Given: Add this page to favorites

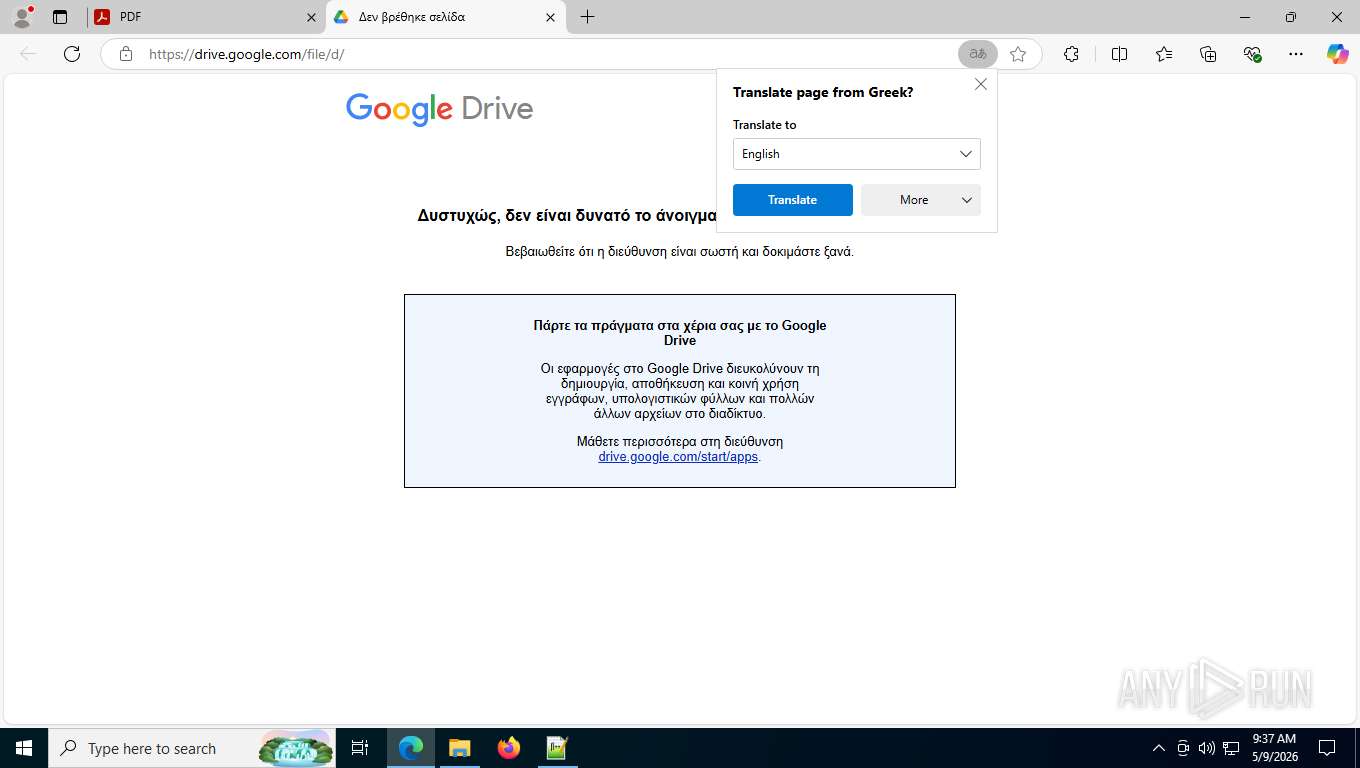Looking at the screenshot, I should pyautogui.click(x=1018, y=54).
